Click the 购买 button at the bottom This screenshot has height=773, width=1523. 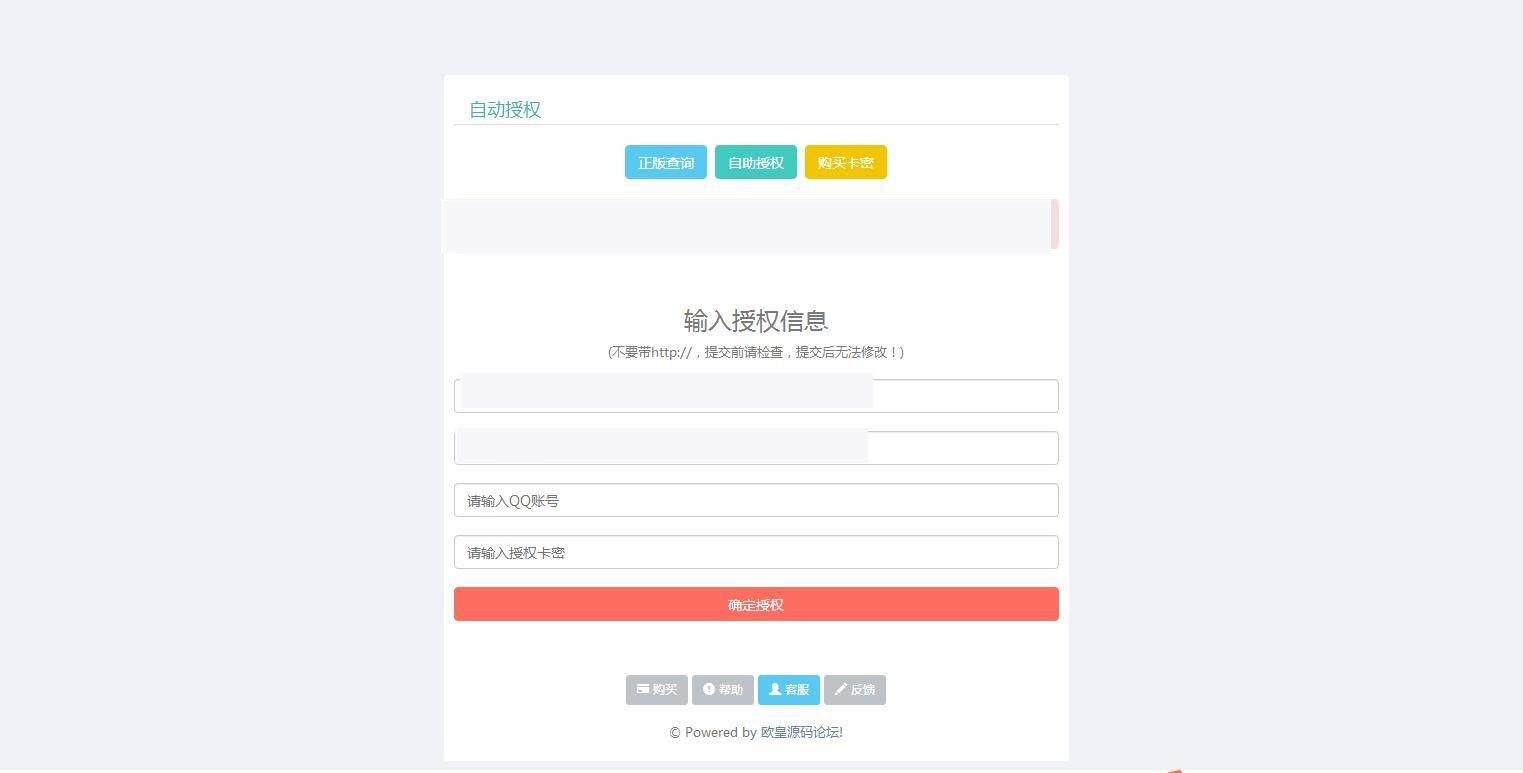(656, 689)
